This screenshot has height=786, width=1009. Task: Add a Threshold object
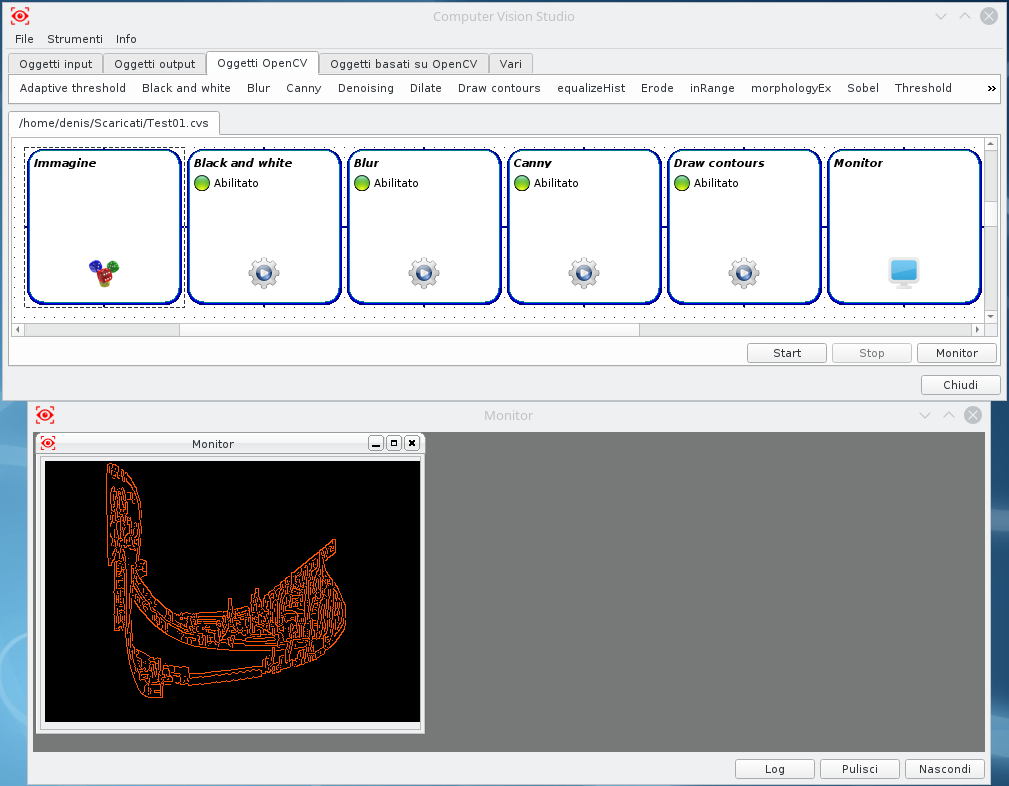click(923, 88)
